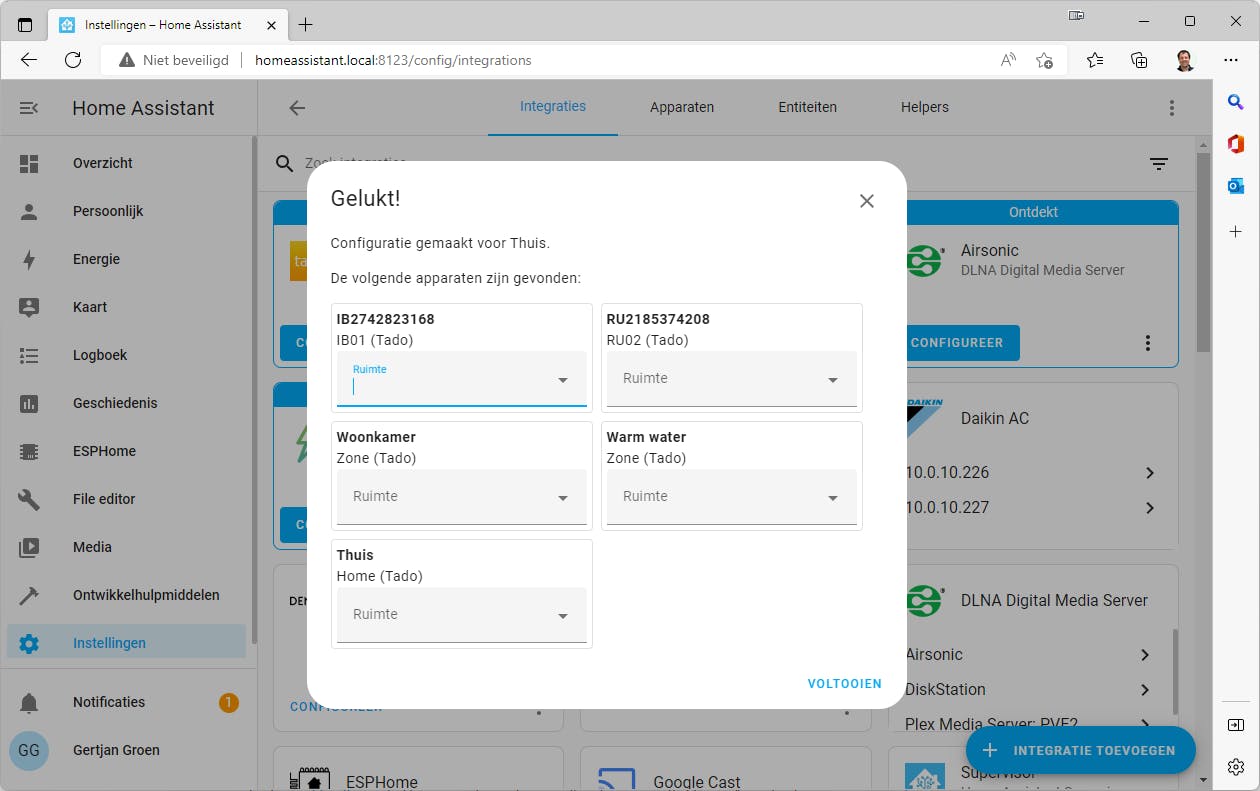Switch to the Entiteiten tab

coord(808,107)
